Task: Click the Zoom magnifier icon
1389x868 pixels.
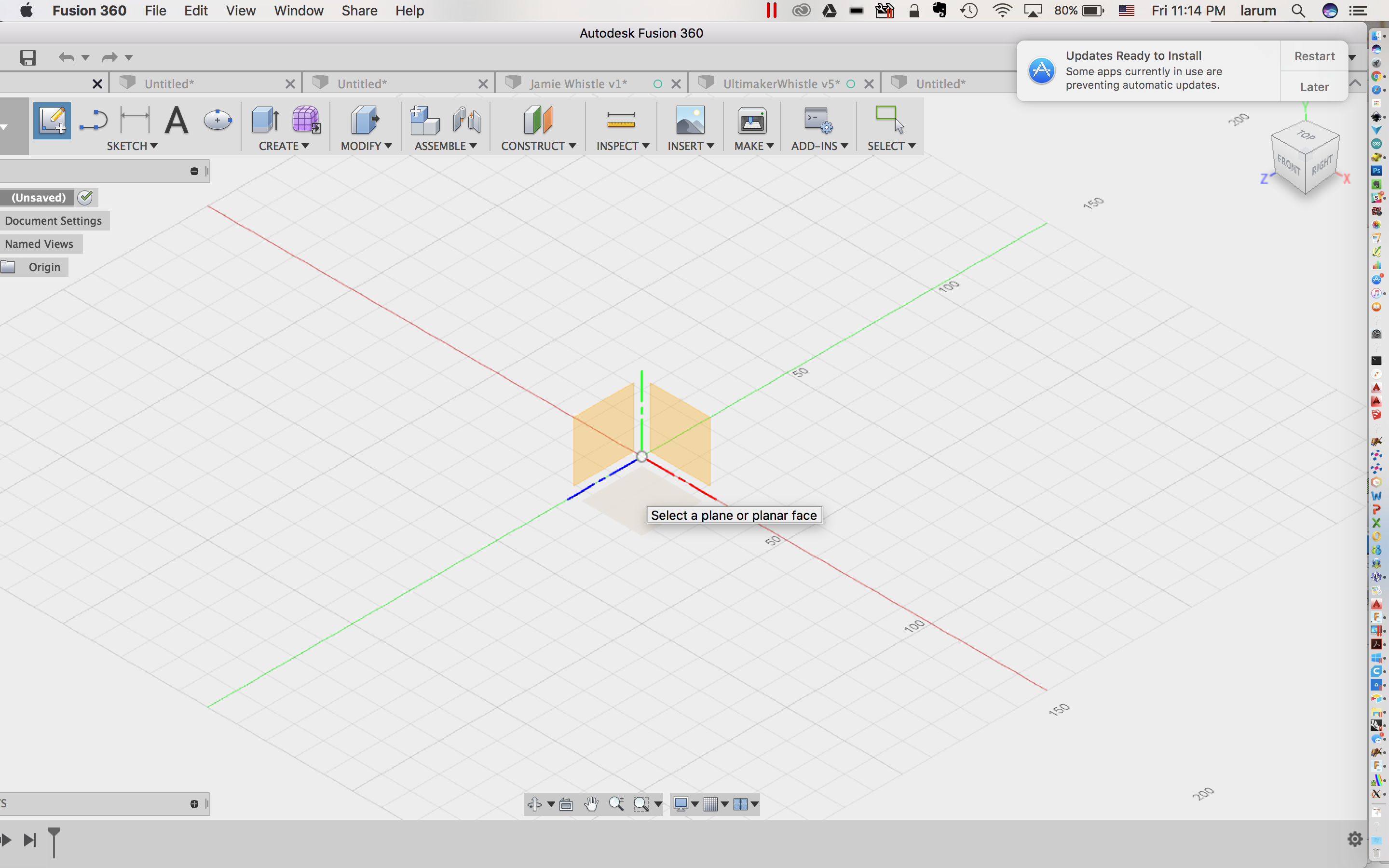Action: [616, 804]
